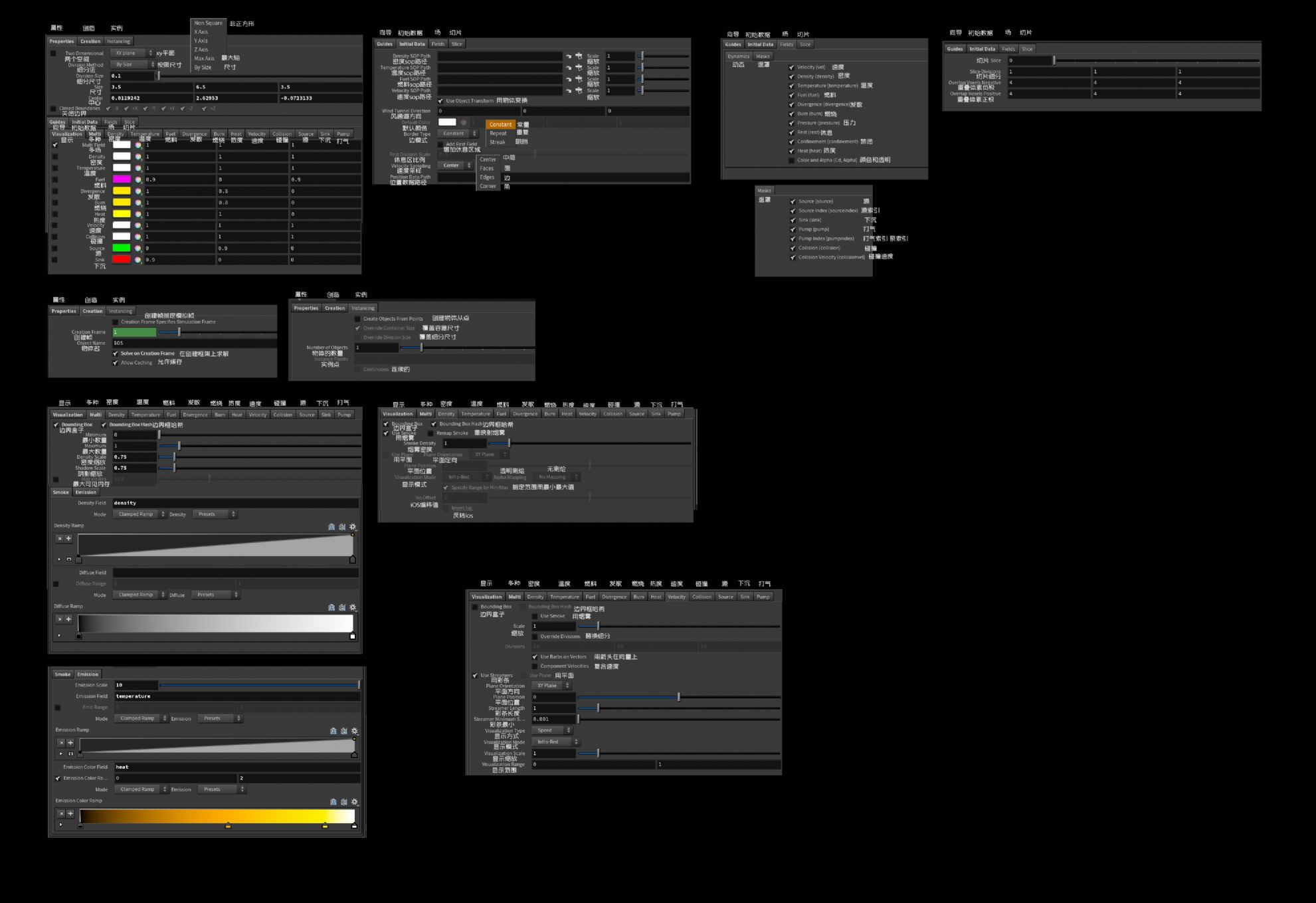This screenshot has width=1316, height=903.
Task: Open node chooser for Density SOP Path
Action: click(579, 56)
